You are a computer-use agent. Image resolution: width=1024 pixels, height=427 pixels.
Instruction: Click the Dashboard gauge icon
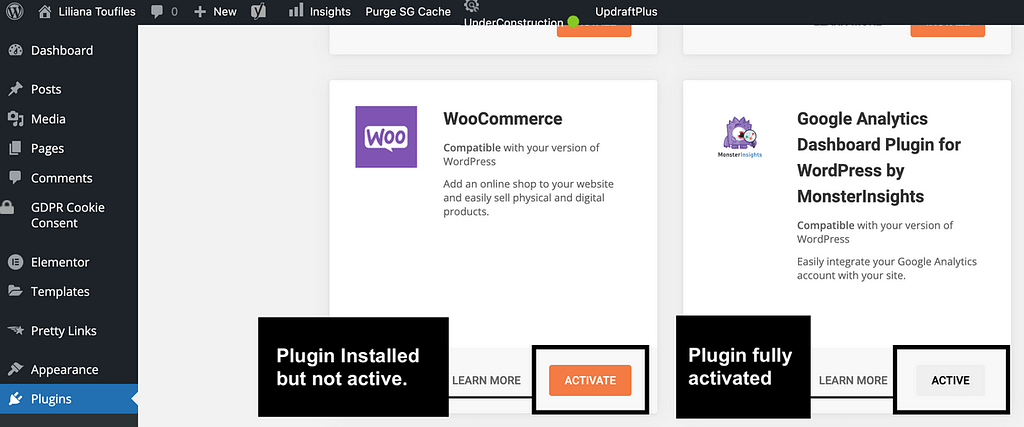[x=16, y=50]
